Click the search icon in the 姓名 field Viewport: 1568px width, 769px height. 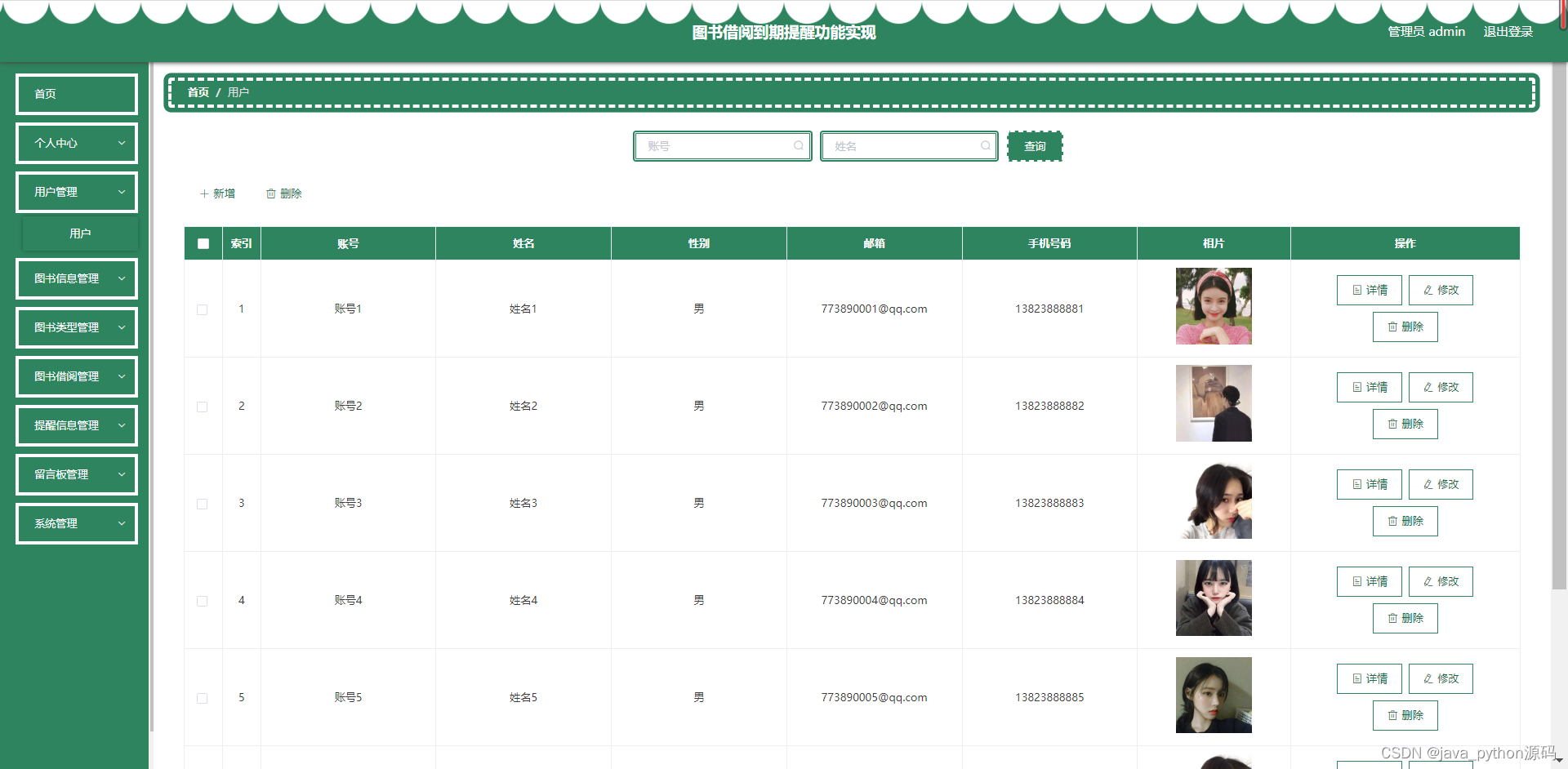pyautogui.click(x=986, y=146)
